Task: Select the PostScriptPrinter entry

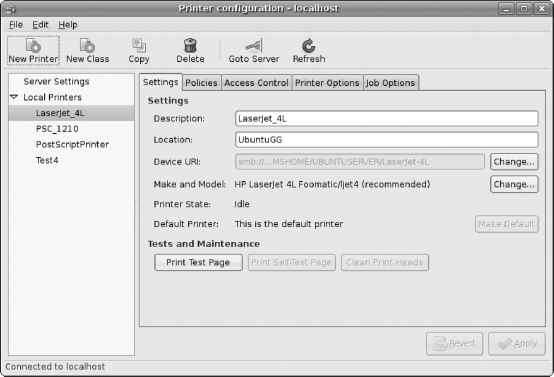Action: (71, 145)
